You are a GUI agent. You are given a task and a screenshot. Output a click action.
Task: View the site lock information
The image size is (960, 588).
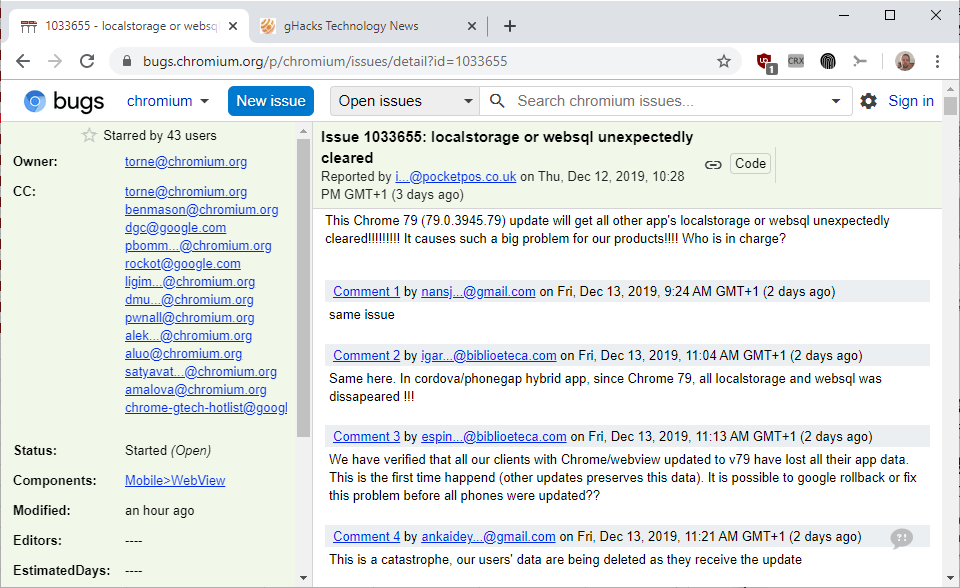click(x=127, y=61)
